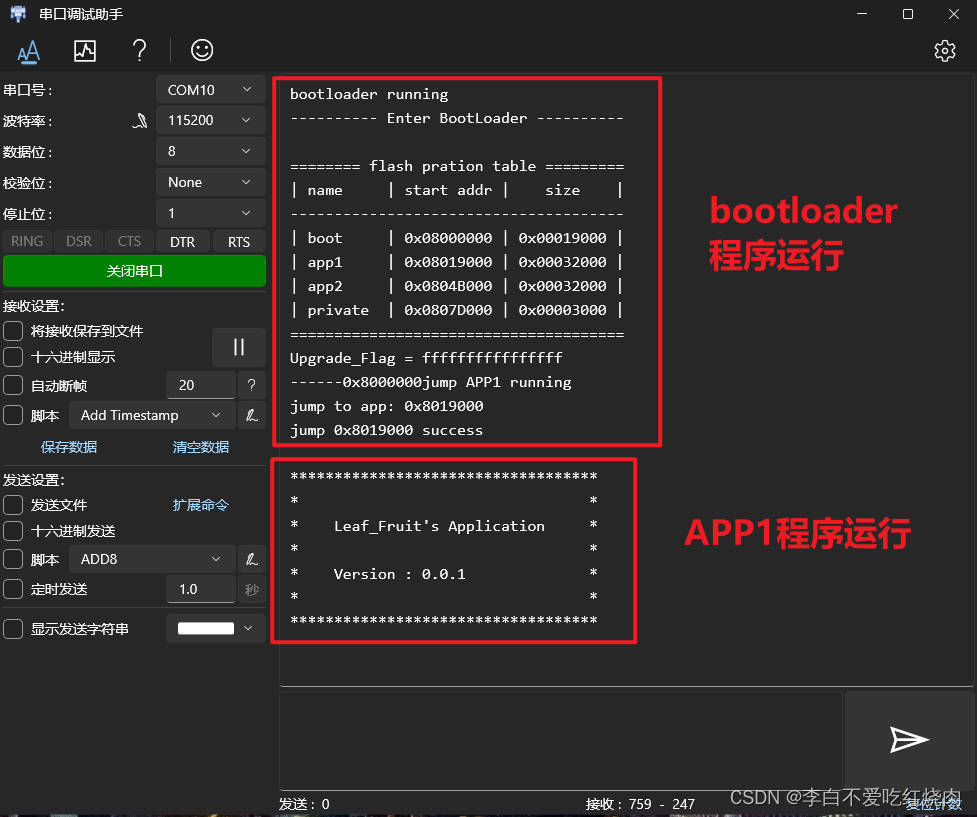Open the ADD8 script dropdown
977x817 pixels.
[x=151, y=559]
